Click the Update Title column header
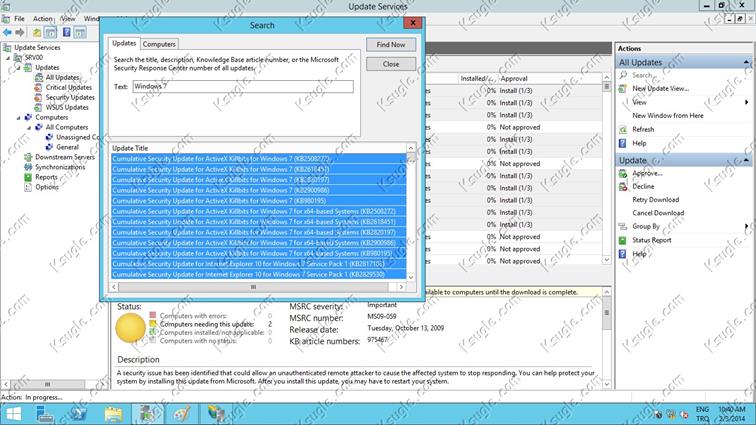The width and height of the screenshot is (756, 425). pos(258,148)
